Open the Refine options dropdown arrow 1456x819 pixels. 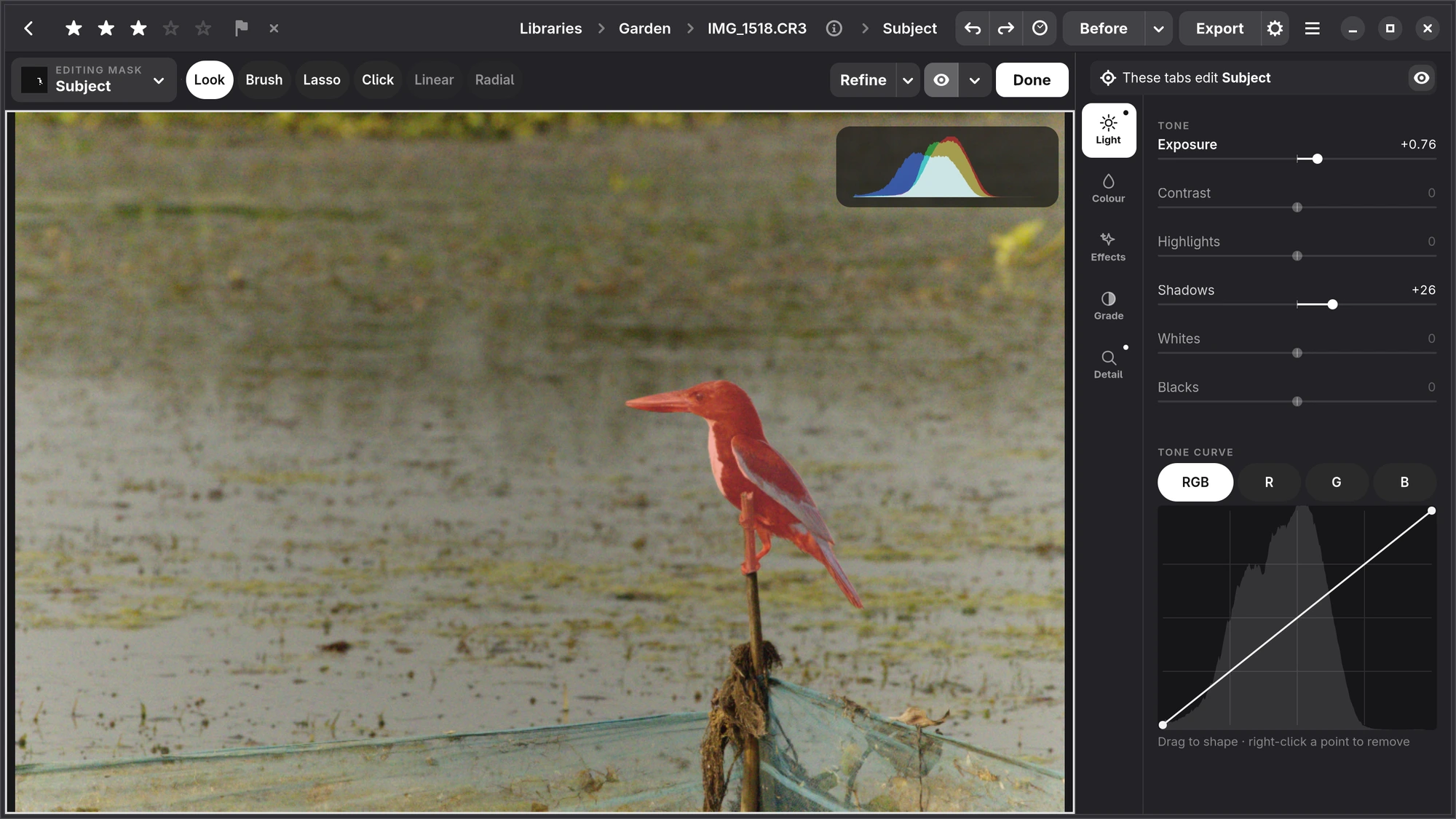[x=908, y=80]
